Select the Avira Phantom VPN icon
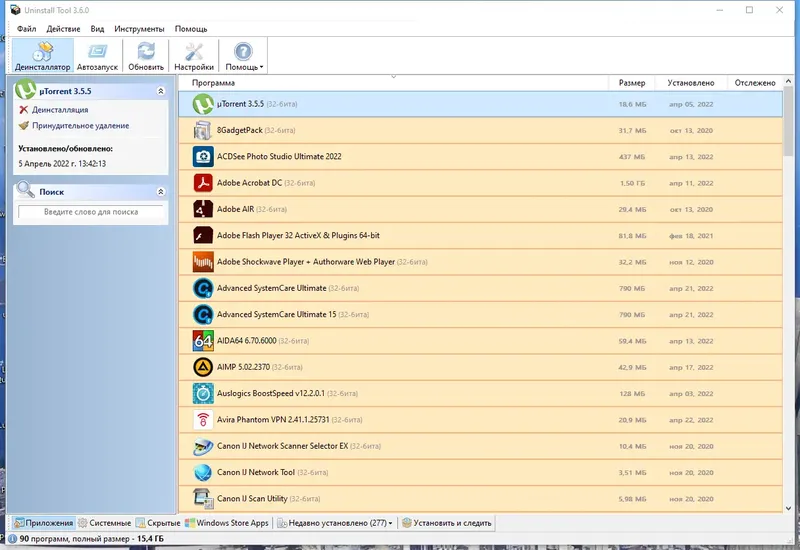The image size is (800, 550). tap(203, 420)
